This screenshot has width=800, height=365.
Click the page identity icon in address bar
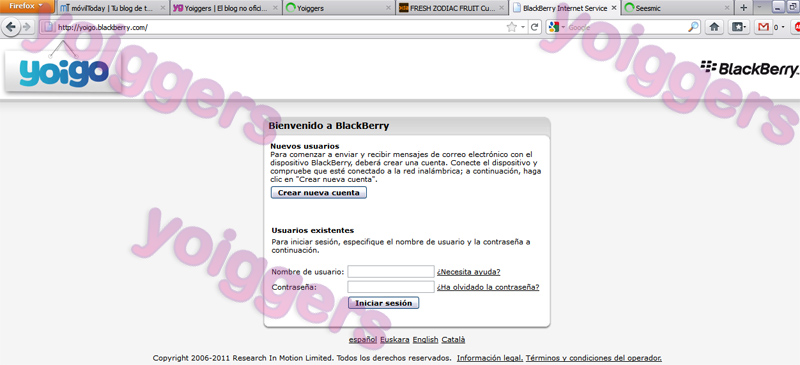point(48,28)
